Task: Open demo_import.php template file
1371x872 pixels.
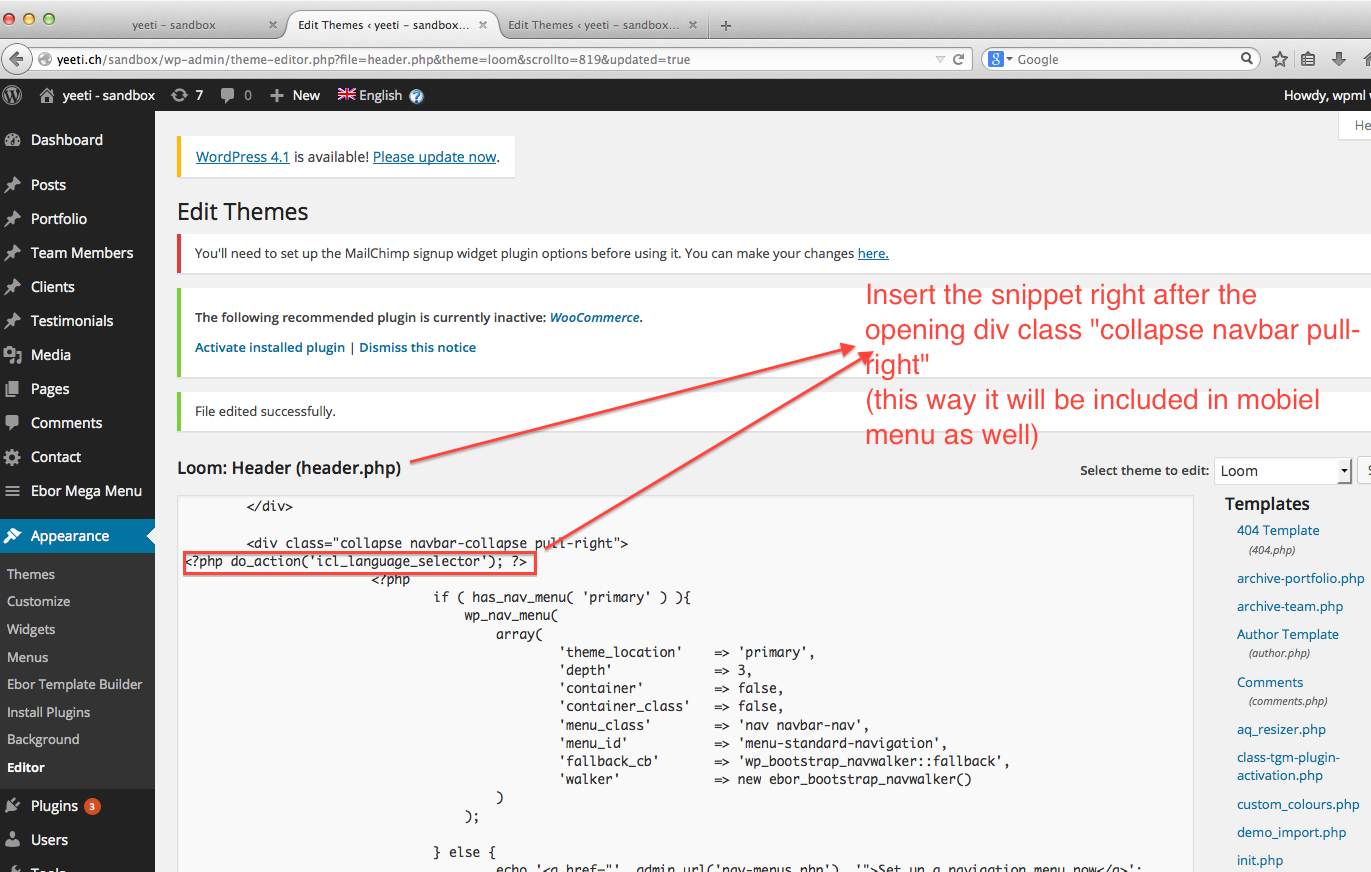Action: (1292, 833)
